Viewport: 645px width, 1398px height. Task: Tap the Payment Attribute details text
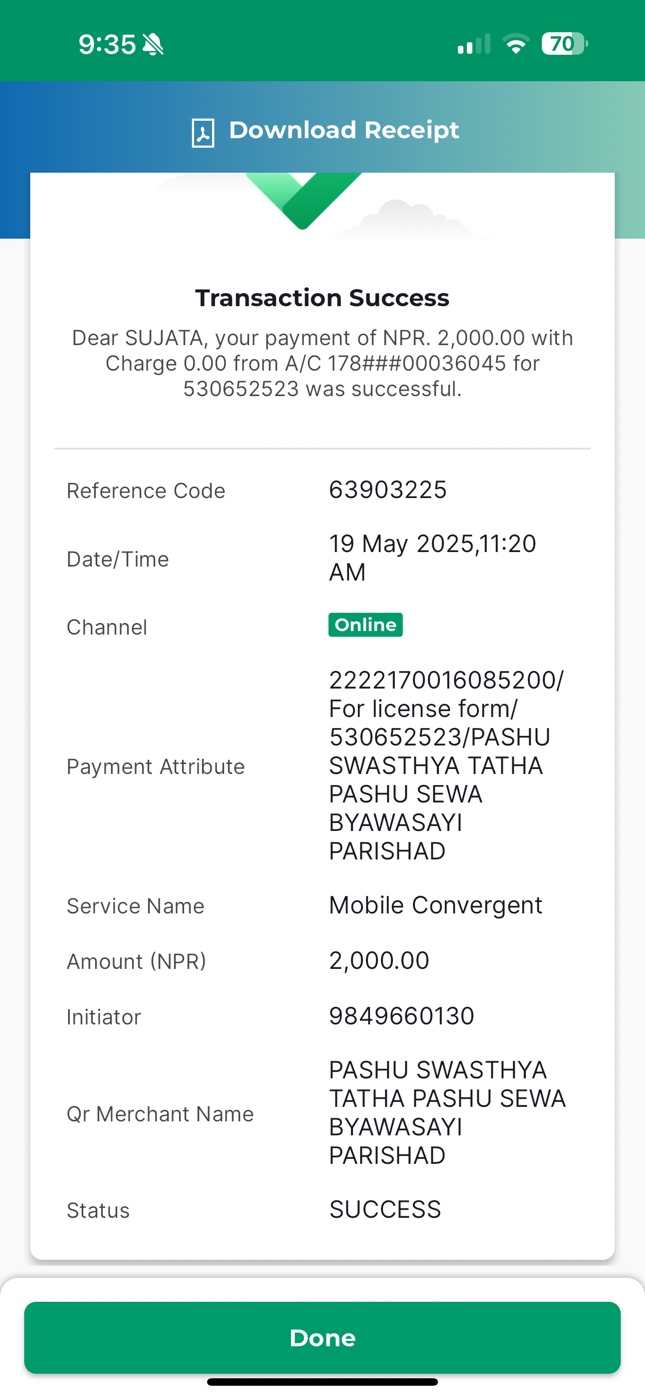pyautogui.click(x=447, y=766)
